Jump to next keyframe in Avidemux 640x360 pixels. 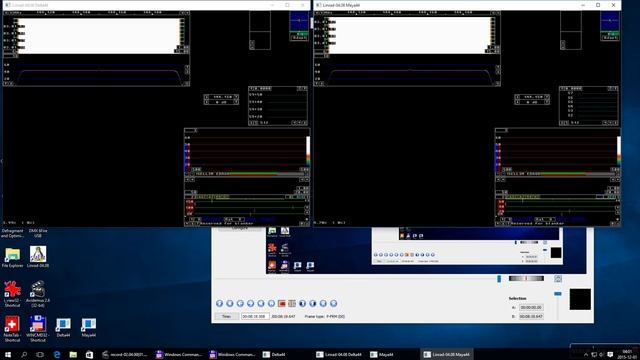click(271, 303)
